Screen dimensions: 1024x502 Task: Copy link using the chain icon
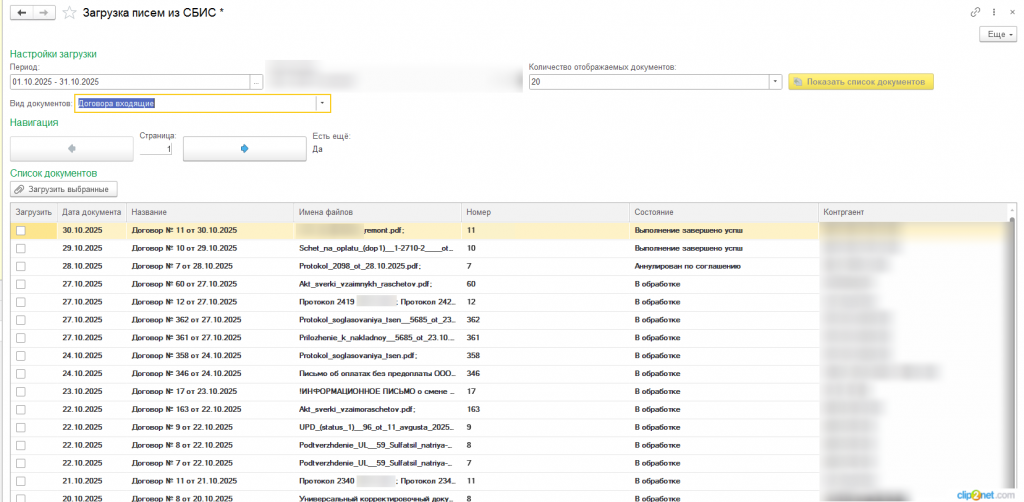pos(976,12)
